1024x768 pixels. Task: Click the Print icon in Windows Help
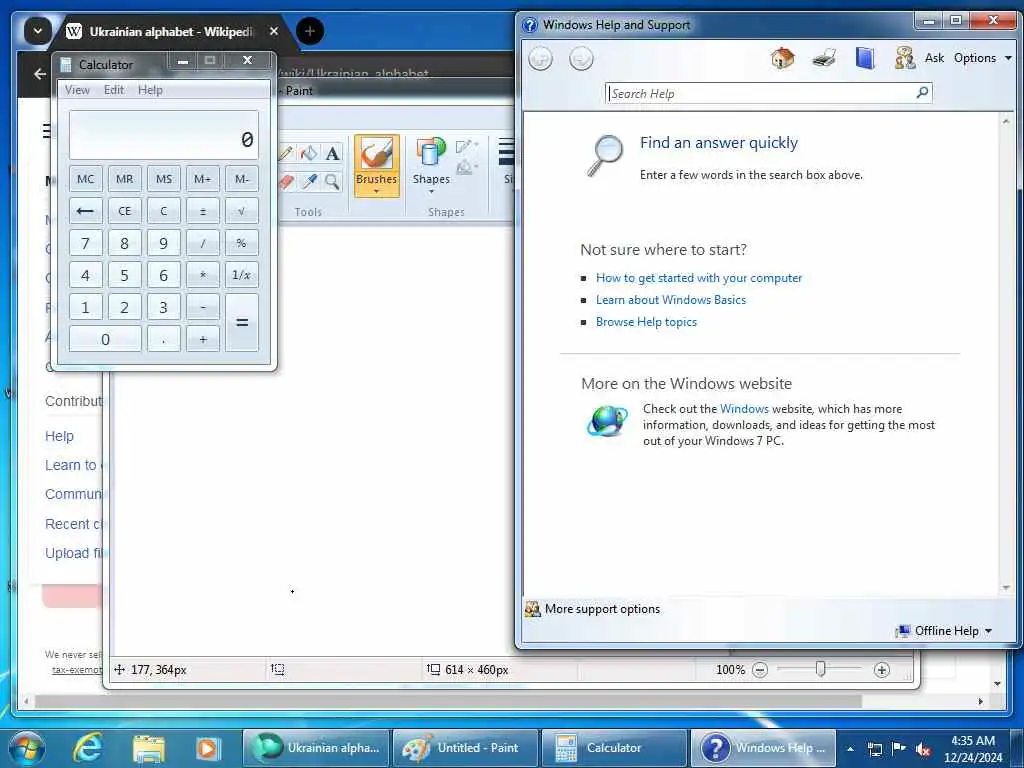(x=824, y=58)
